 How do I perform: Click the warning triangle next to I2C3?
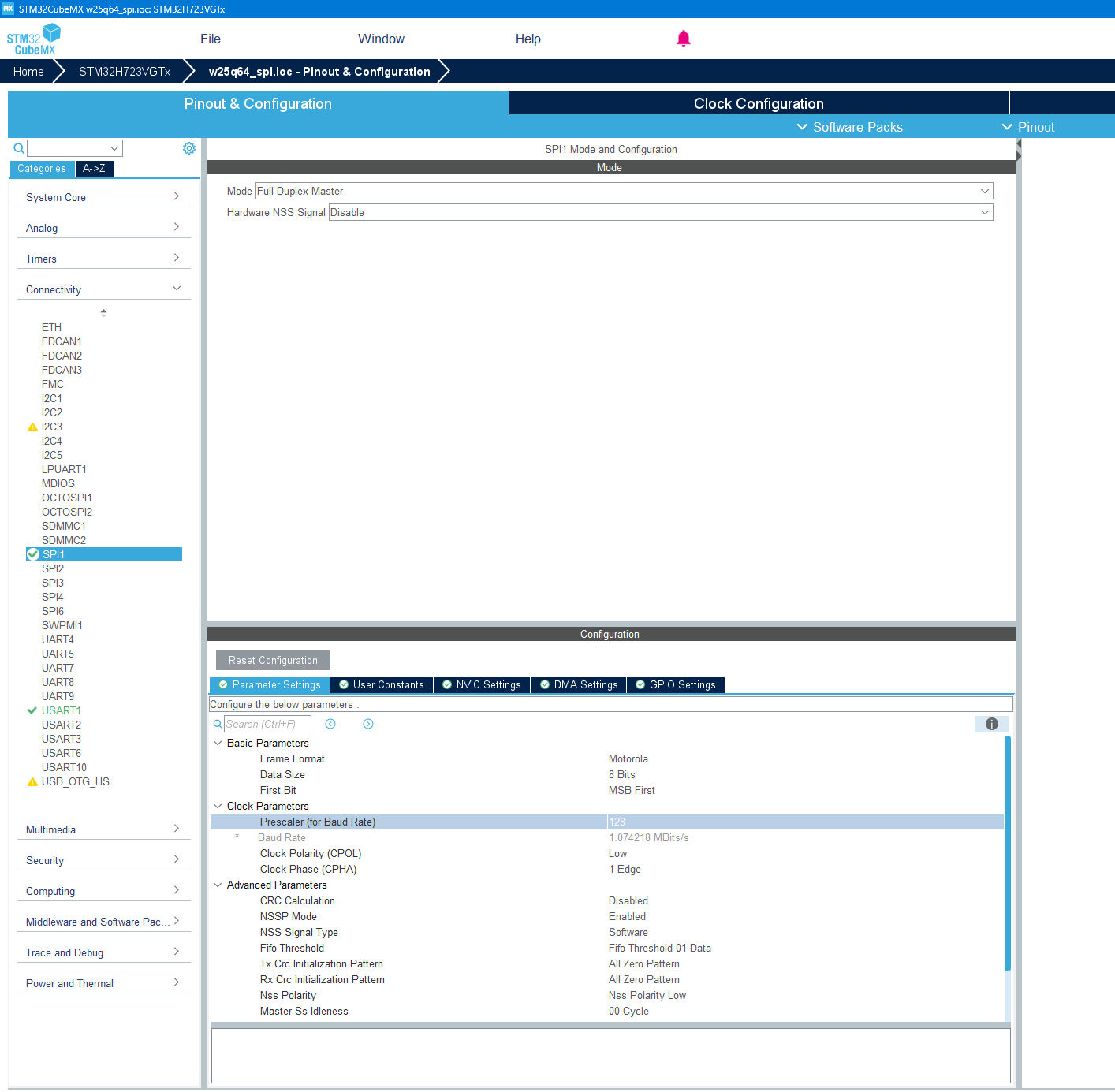pyautogui.click(x=32, y=427)
